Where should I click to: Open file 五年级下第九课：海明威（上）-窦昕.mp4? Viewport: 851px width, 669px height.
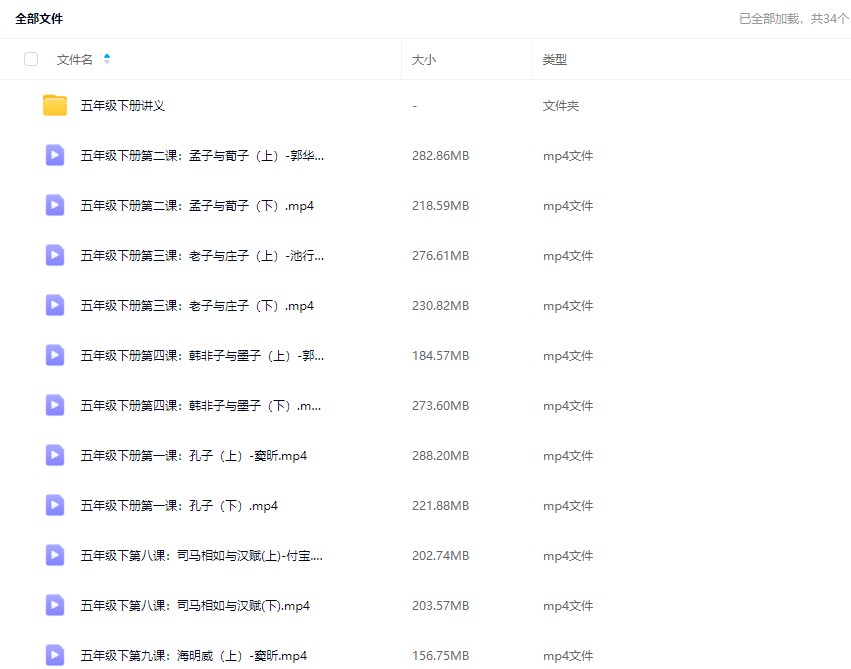(x=194, y=655)
